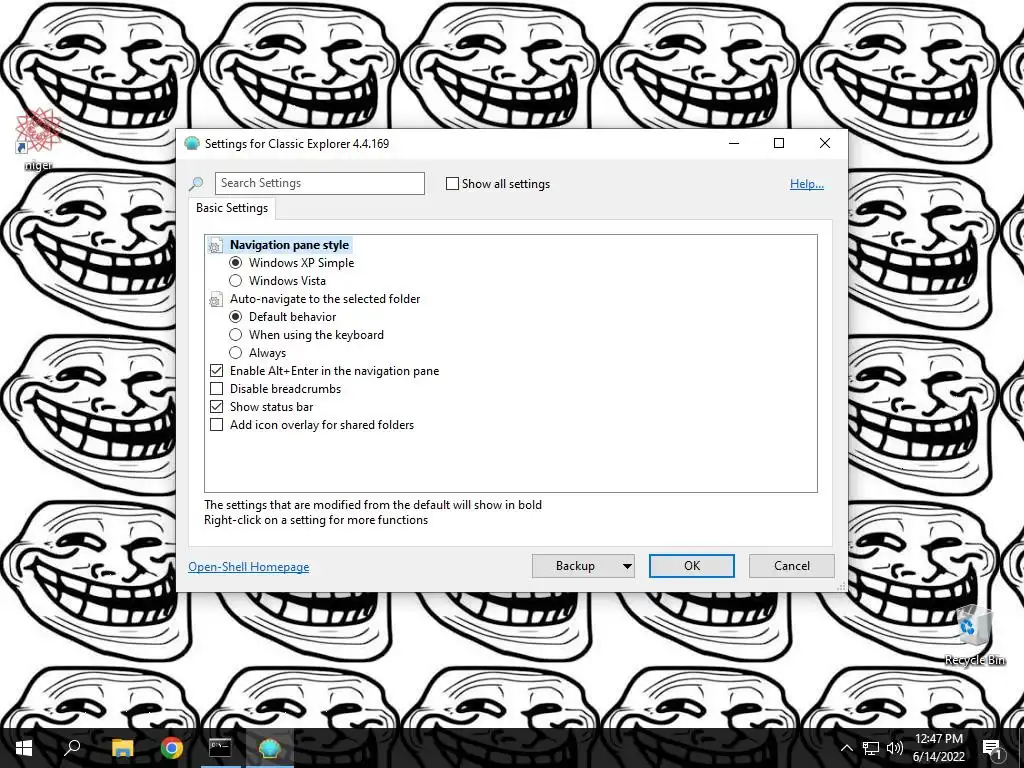Viewport: 1024px width, 768px height.
Task: Launch Google Chrome from the taskbar
Action: (x=172, y=748)
